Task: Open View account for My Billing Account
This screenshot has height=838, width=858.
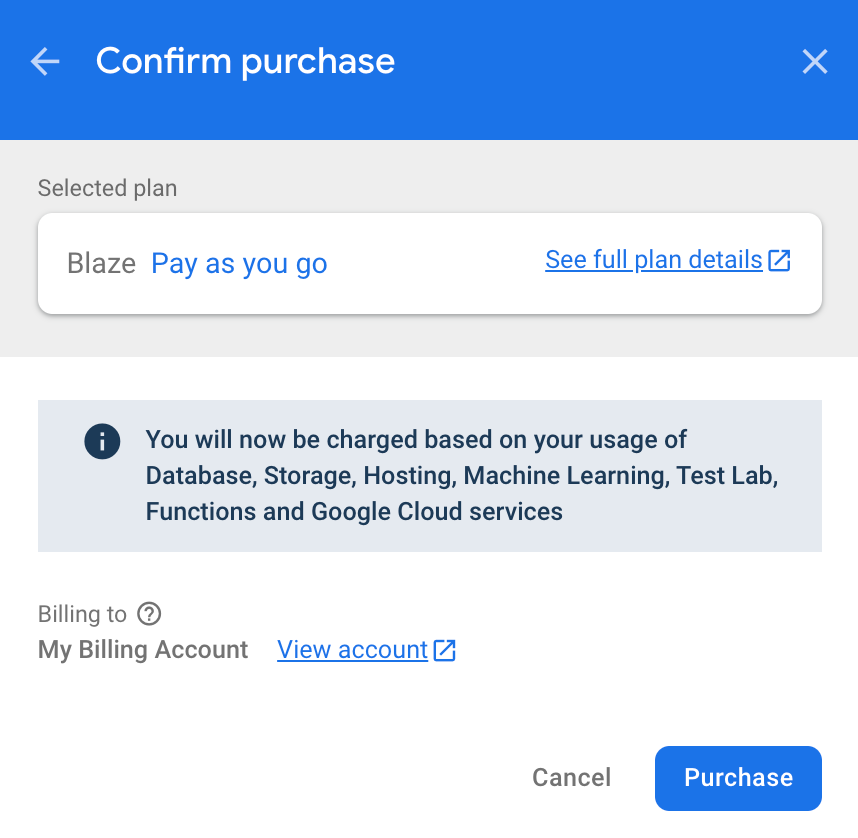Action: [x=352, y=649]
